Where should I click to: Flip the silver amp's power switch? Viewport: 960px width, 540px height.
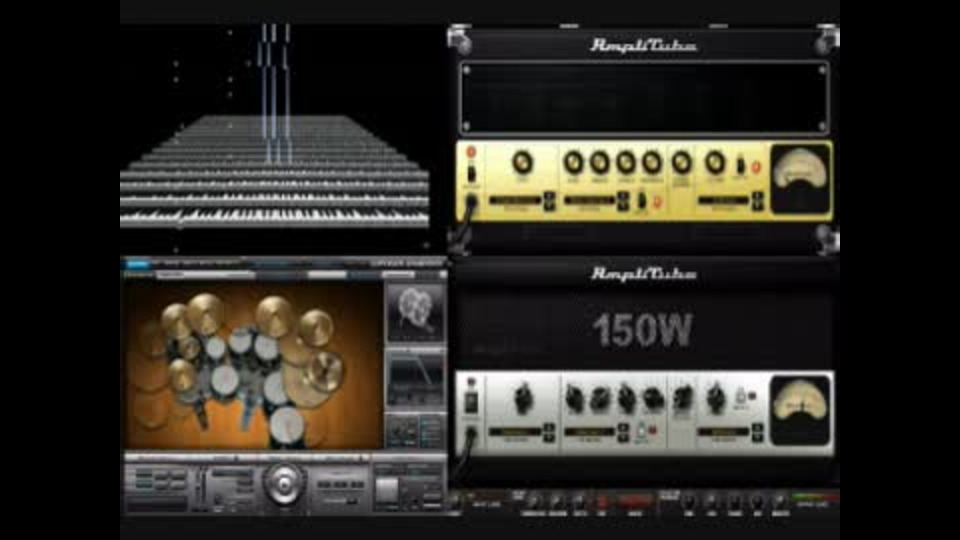[x=471, y=402]
